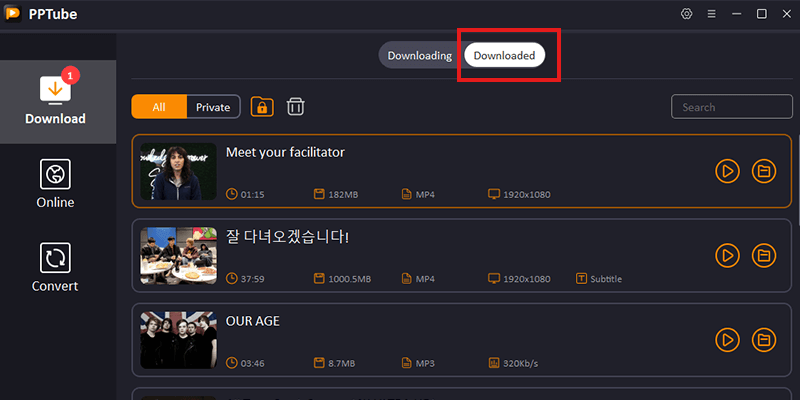
Task: Open the Download section in sidebar
Action: [56, 100]
